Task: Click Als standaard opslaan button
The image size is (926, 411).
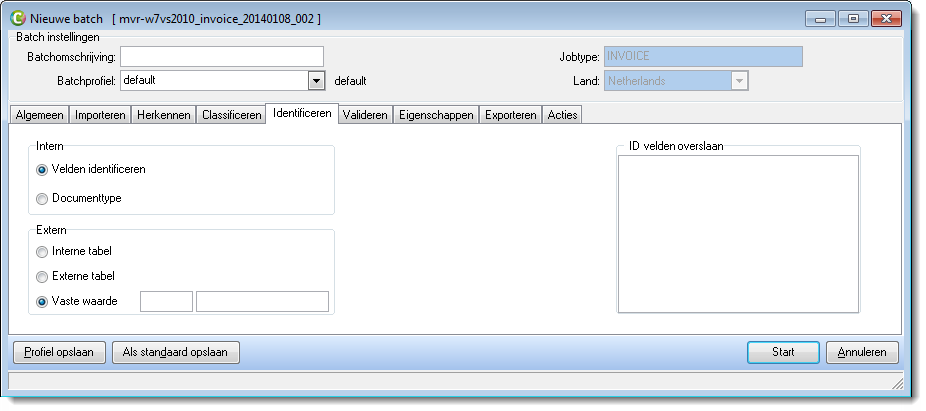Action: [175, 353]
